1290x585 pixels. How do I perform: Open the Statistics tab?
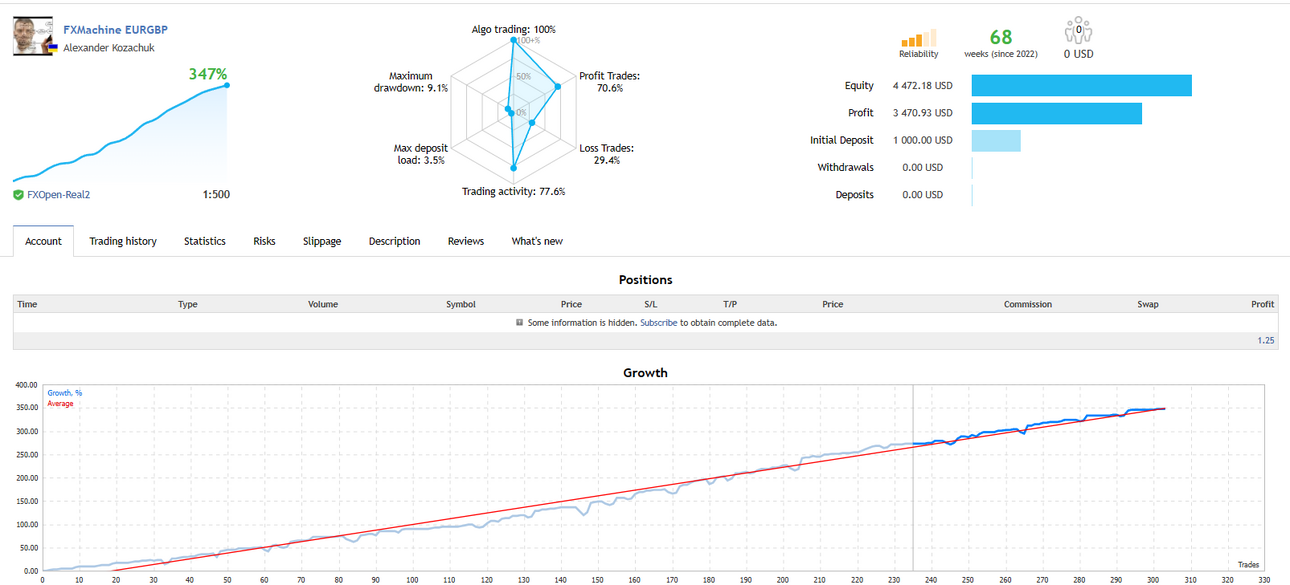(x=205, y=241)
